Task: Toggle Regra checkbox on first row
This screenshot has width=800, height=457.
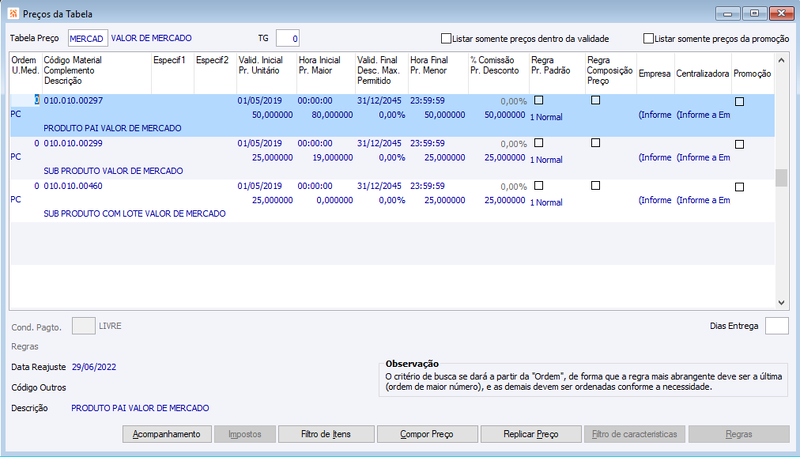Action: 538,100
